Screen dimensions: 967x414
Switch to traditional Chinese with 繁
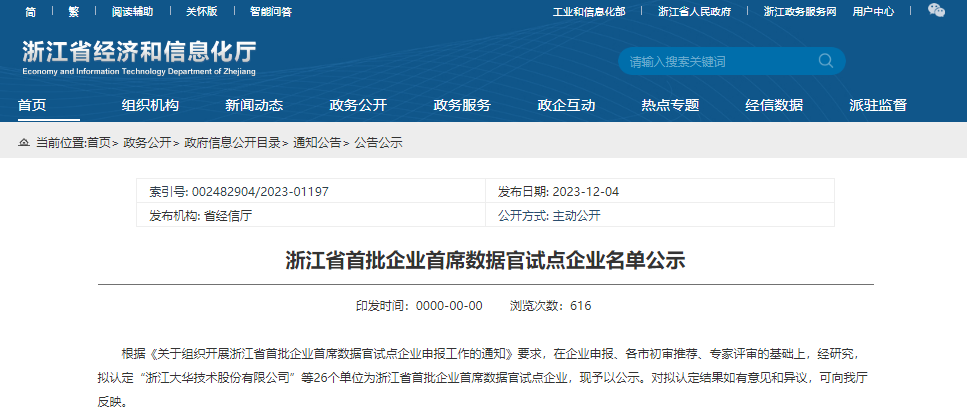[x=73, y=12]
